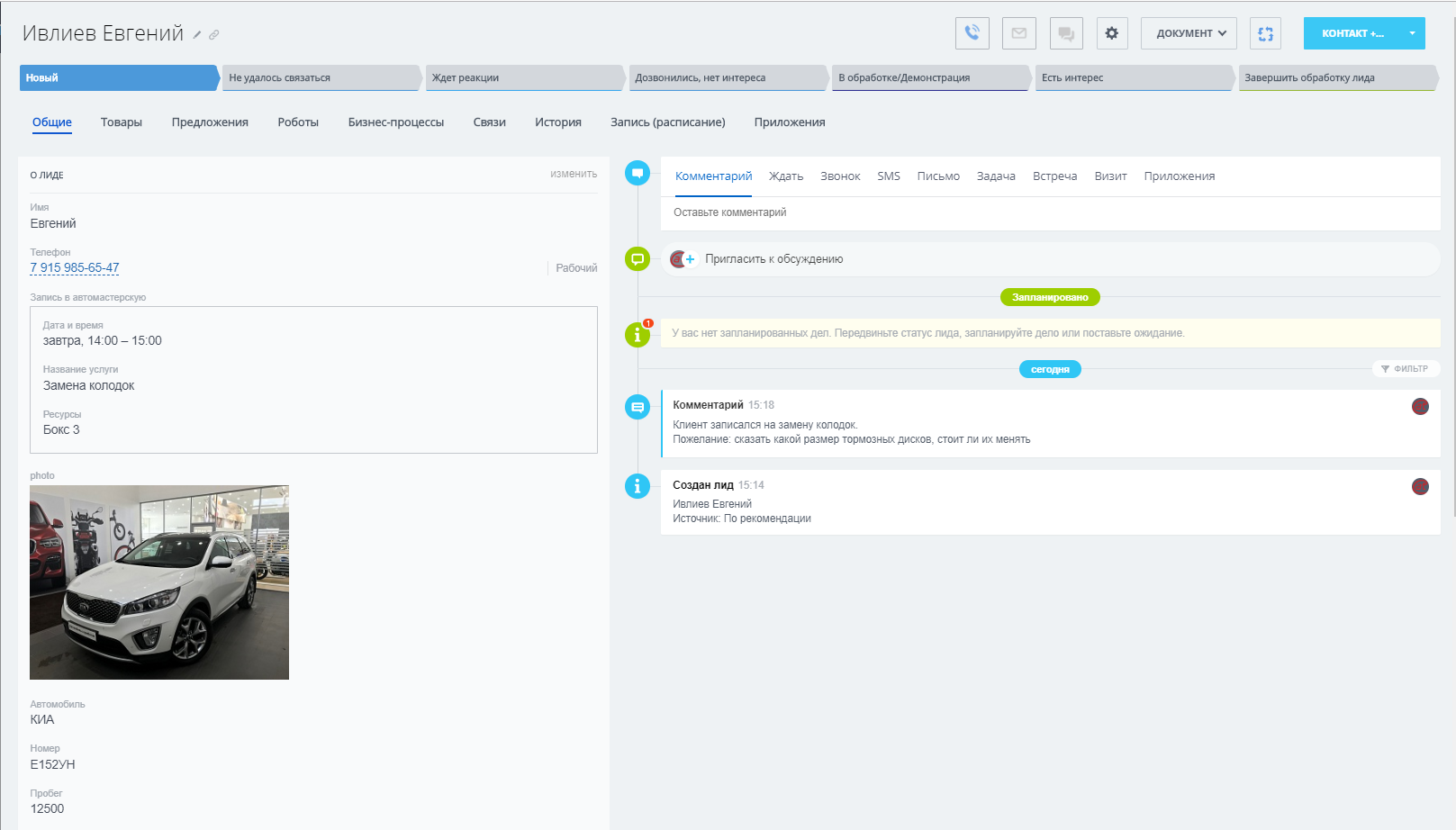Viewport: 1456px width, 830px height.
Task: Open the ДОКУМЕНТ dropdown
Action: point(1189,33)
